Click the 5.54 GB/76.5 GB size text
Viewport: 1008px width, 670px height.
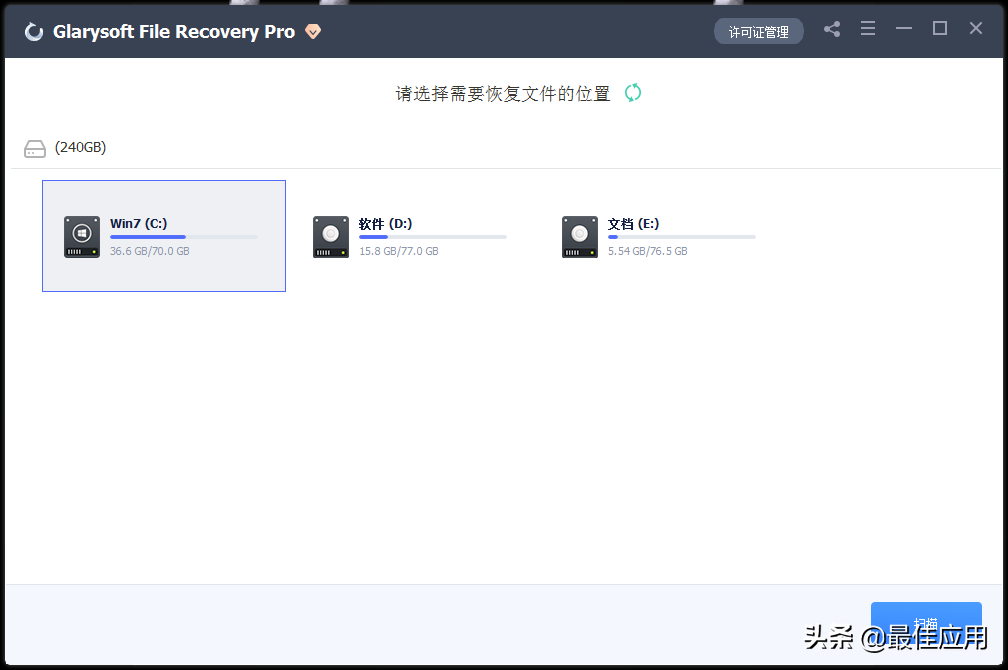coord(647,251)
